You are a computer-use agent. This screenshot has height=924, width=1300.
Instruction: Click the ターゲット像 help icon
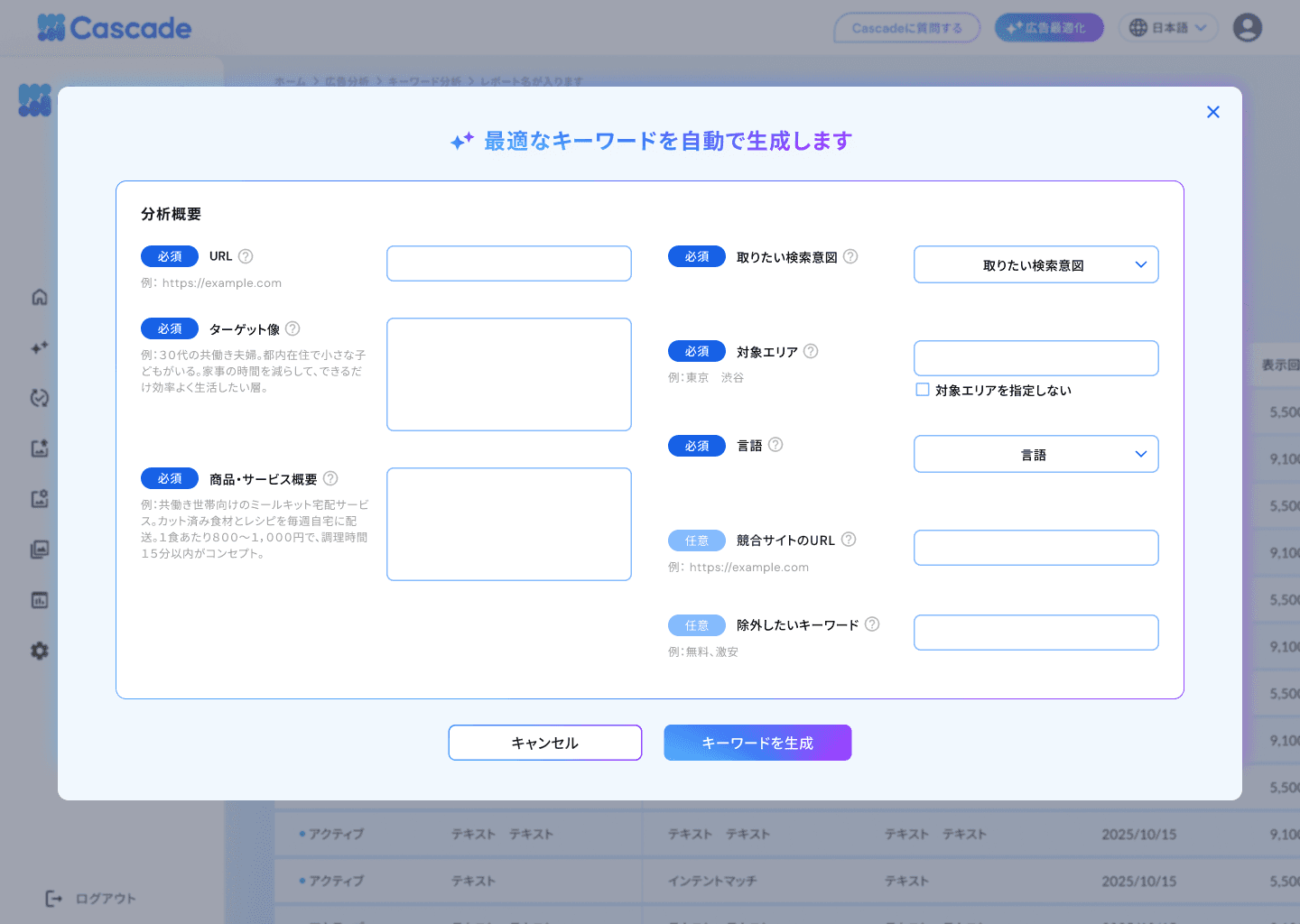[x=292, y=328]
